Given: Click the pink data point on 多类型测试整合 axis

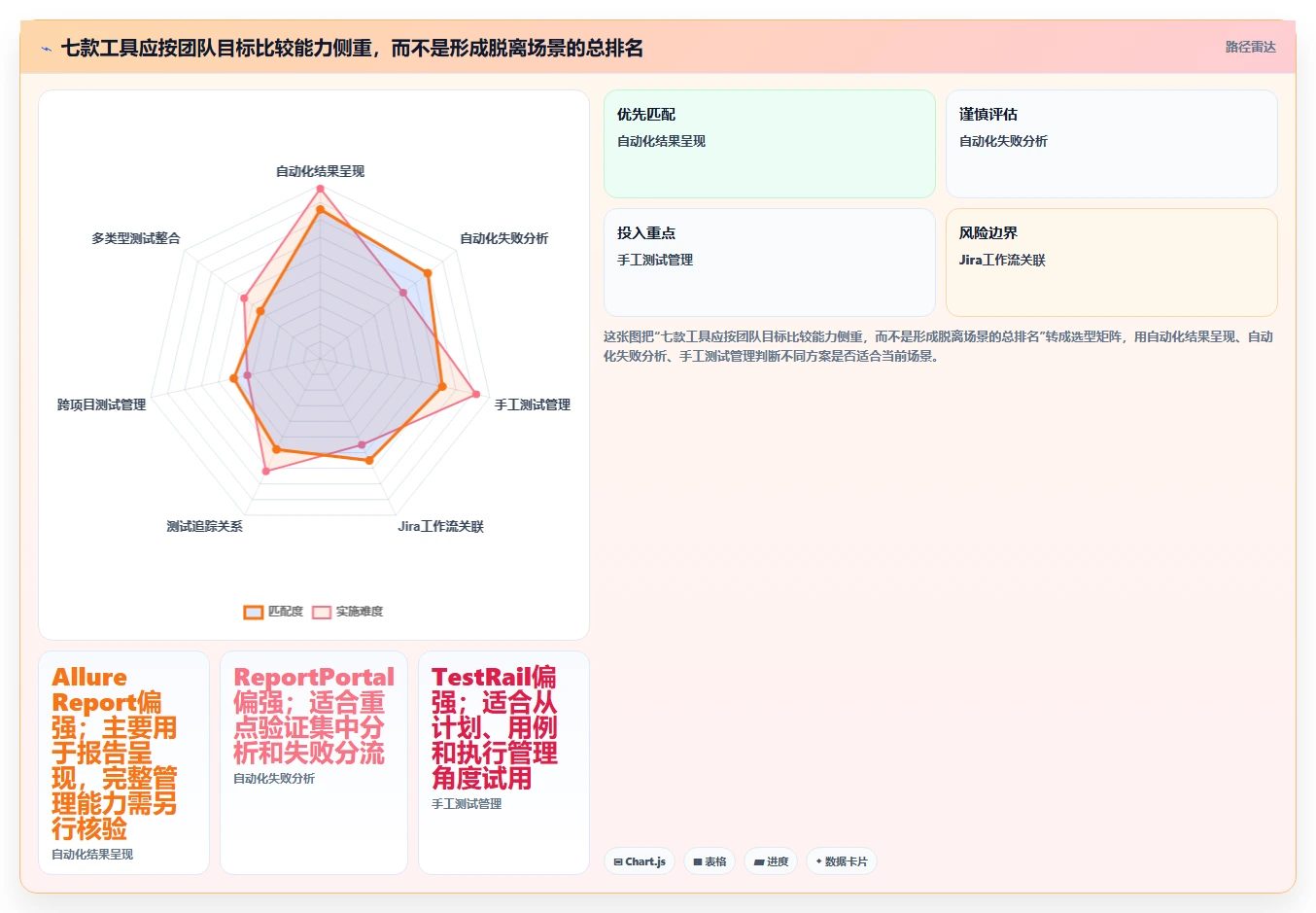Looking at the screenshot, I should click(244, 298).
